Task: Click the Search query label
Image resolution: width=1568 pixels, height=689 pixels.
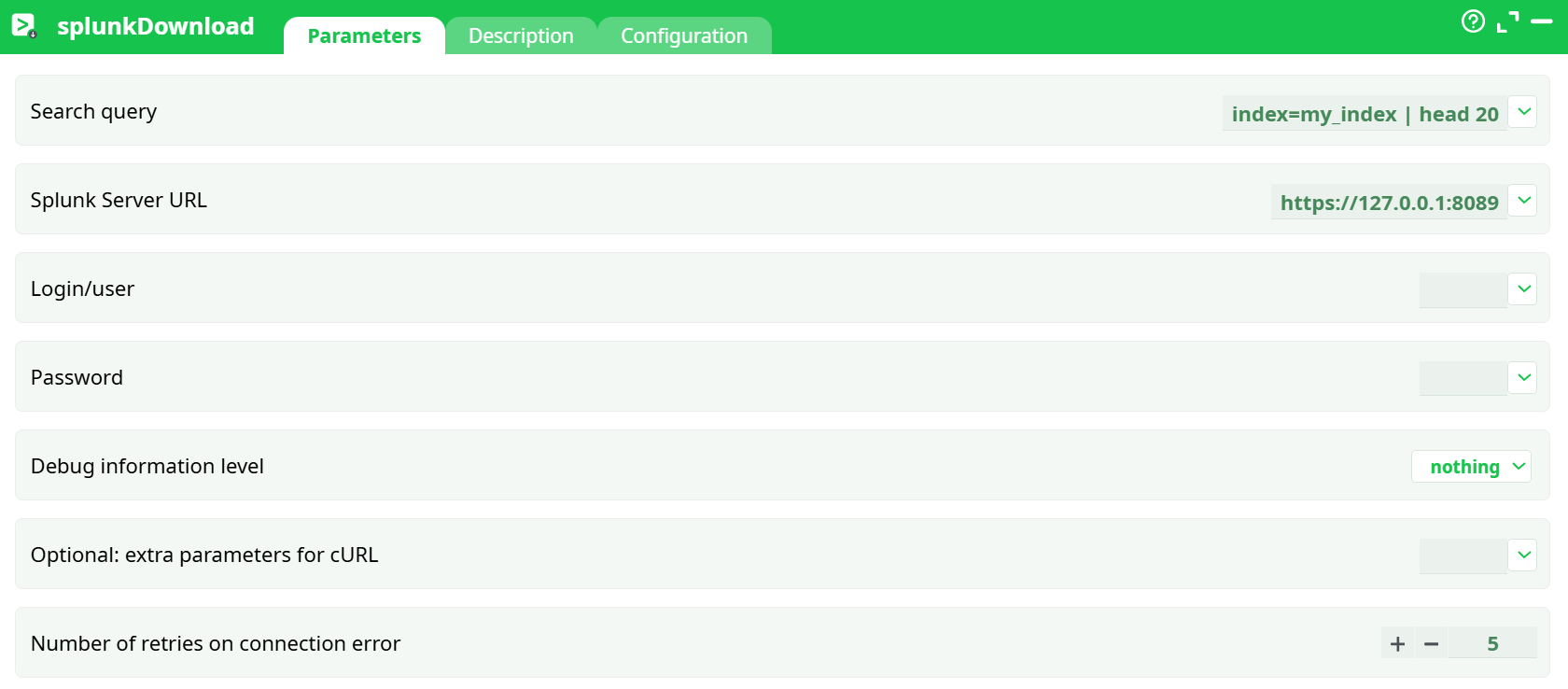Action: tap(93, 111)
